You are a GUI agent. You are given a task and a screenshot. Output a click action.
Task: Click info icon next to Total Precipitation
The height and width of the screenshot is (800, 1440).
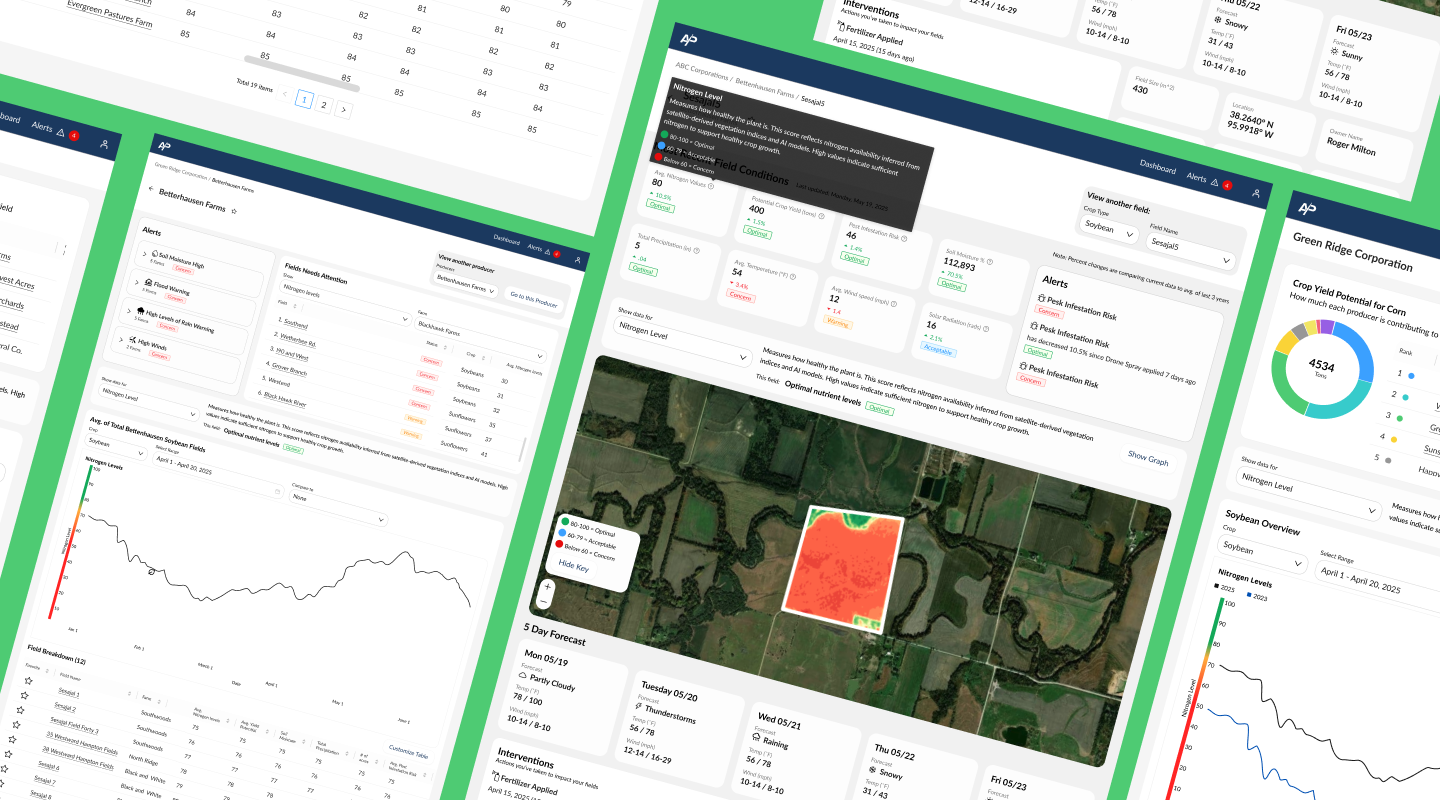pyautogui.click(x=696, y=250)
